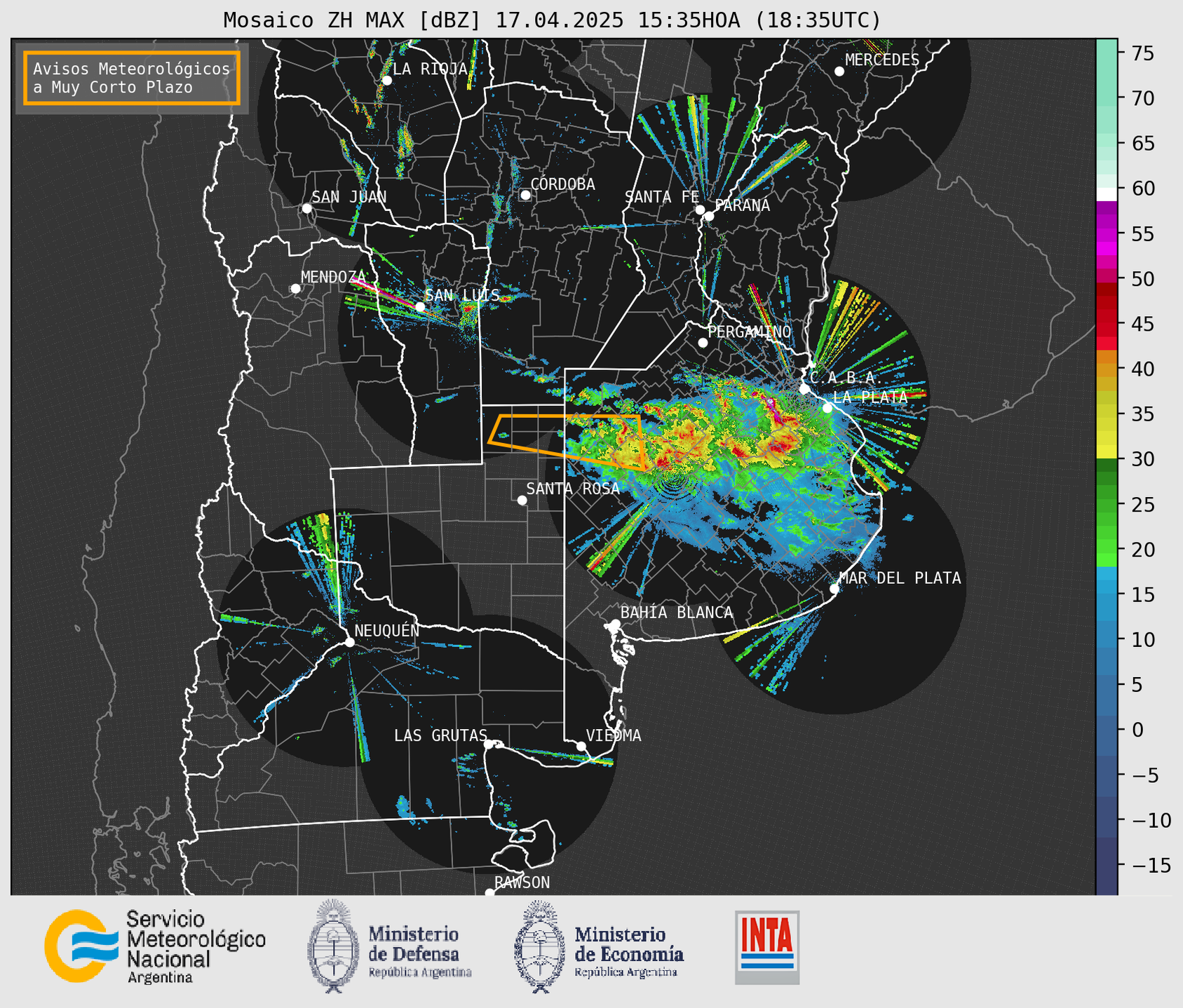Click the MAR DEL PLATA city marker dot
The image size is (1183, 1008).
[x=834, y=589]
